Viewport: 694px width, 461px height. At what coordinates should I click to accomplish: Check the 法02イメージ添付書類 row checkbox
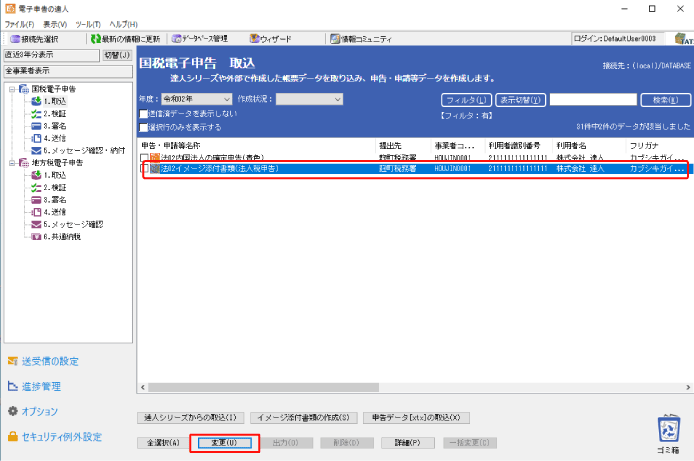click(x=144, y=169)
